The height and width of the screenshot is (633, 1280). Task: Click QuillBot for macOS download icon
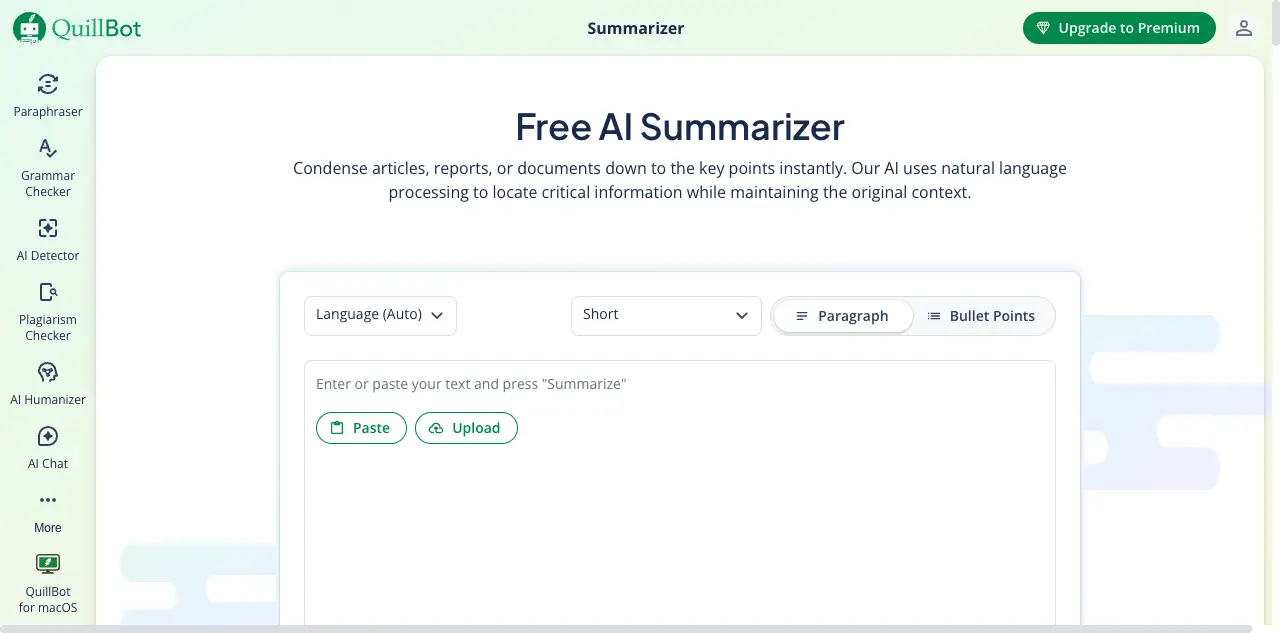(x=47, y=563)
